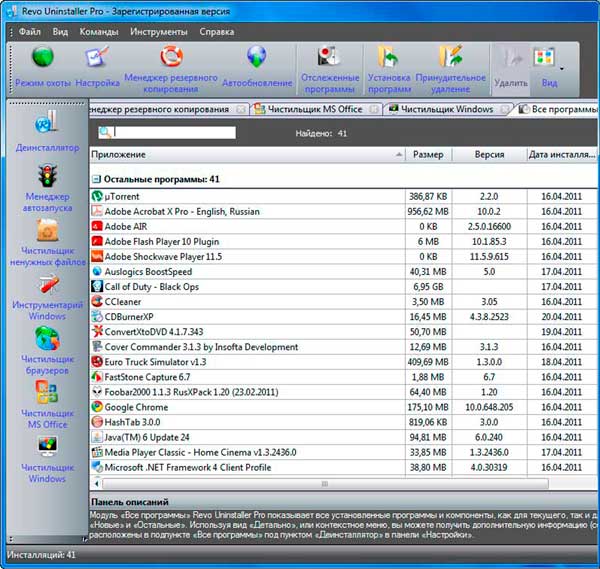Close the Чистильщик Windows tab
Viewport: 600px width, 569px height.
pos(505,109)
